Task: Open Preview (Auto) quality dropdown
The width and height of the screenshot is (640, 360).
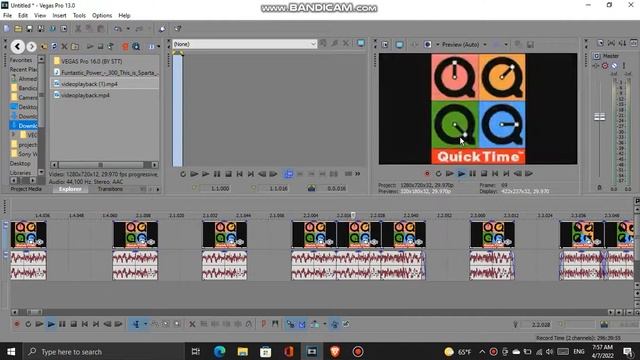Action: click(485, 44)
